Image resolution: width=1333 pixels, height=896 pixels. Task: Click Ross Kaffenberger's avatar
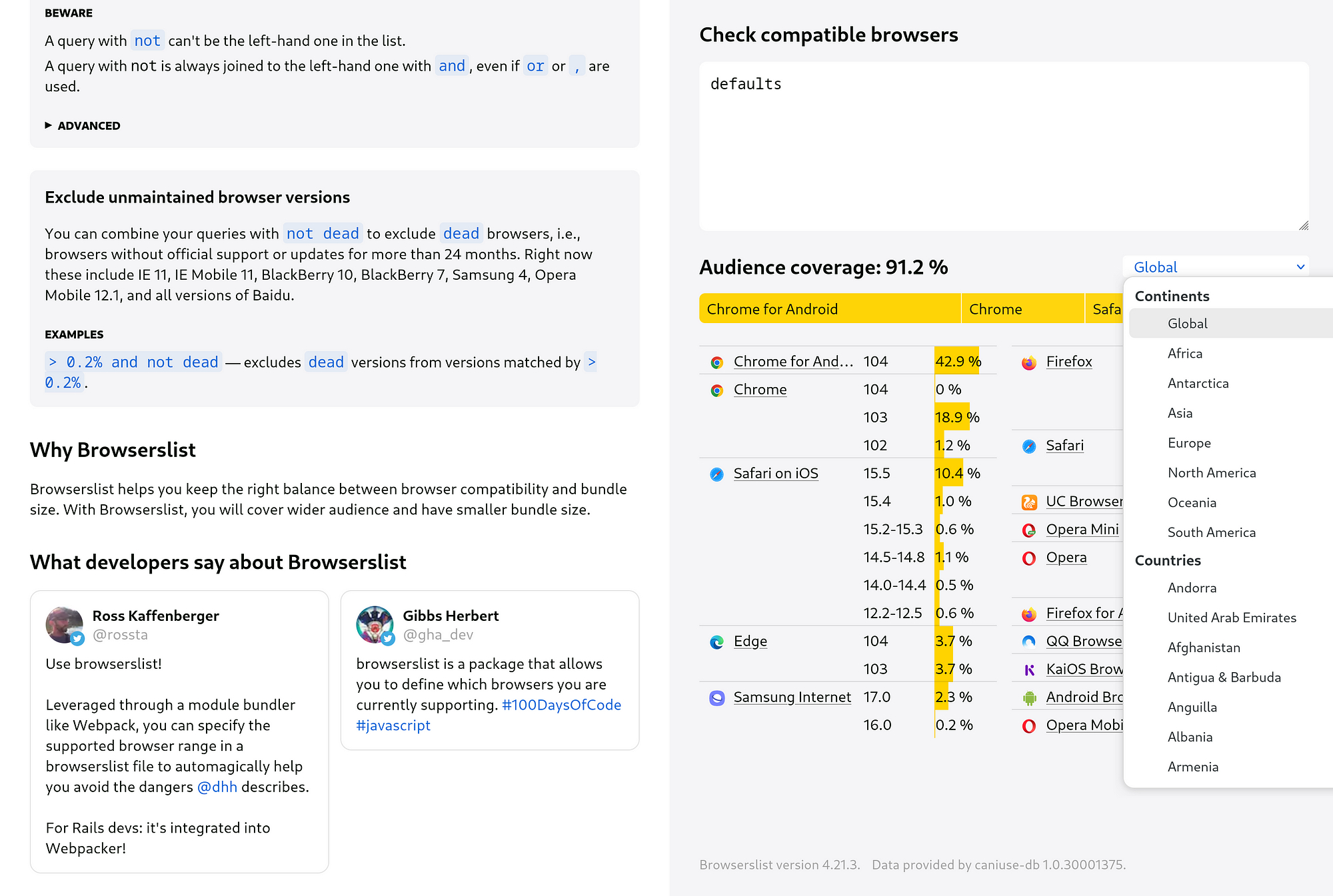64,625
